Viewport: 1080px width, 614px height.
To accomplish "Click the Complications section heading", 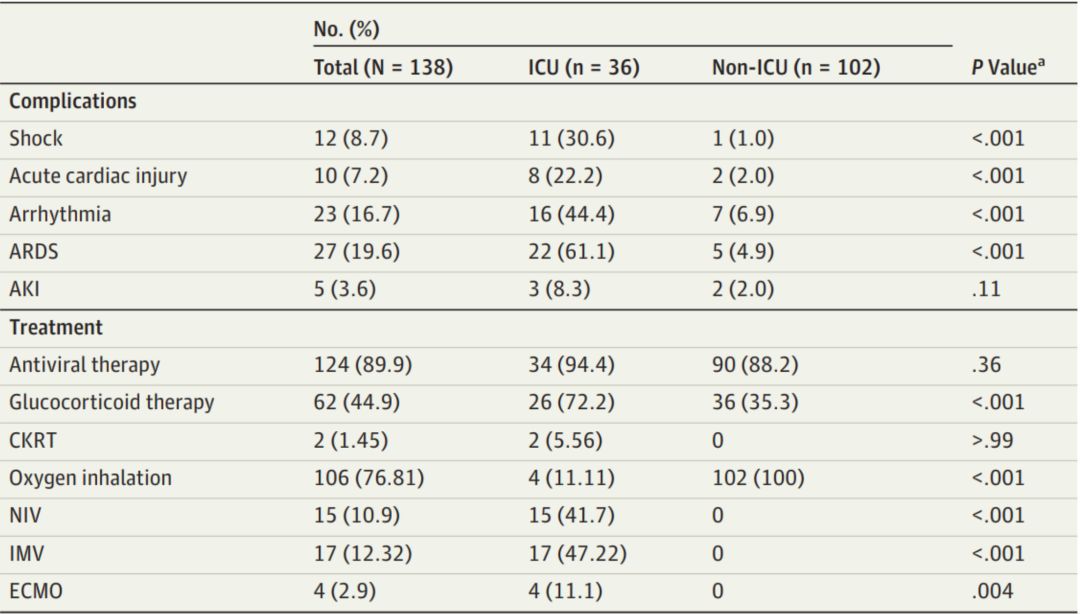I will (73, 102).
